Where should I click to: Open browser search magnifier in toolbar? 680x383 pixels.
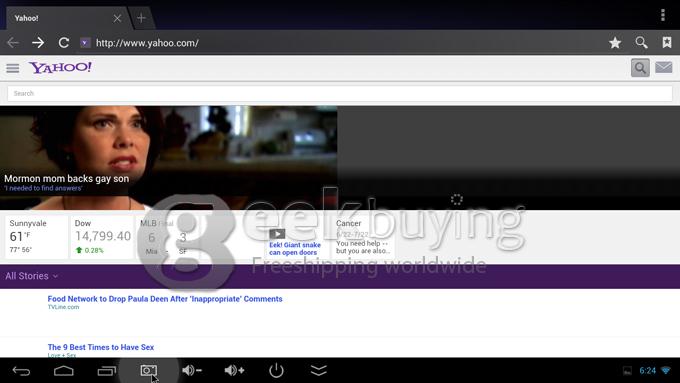(x=641, y=43)
